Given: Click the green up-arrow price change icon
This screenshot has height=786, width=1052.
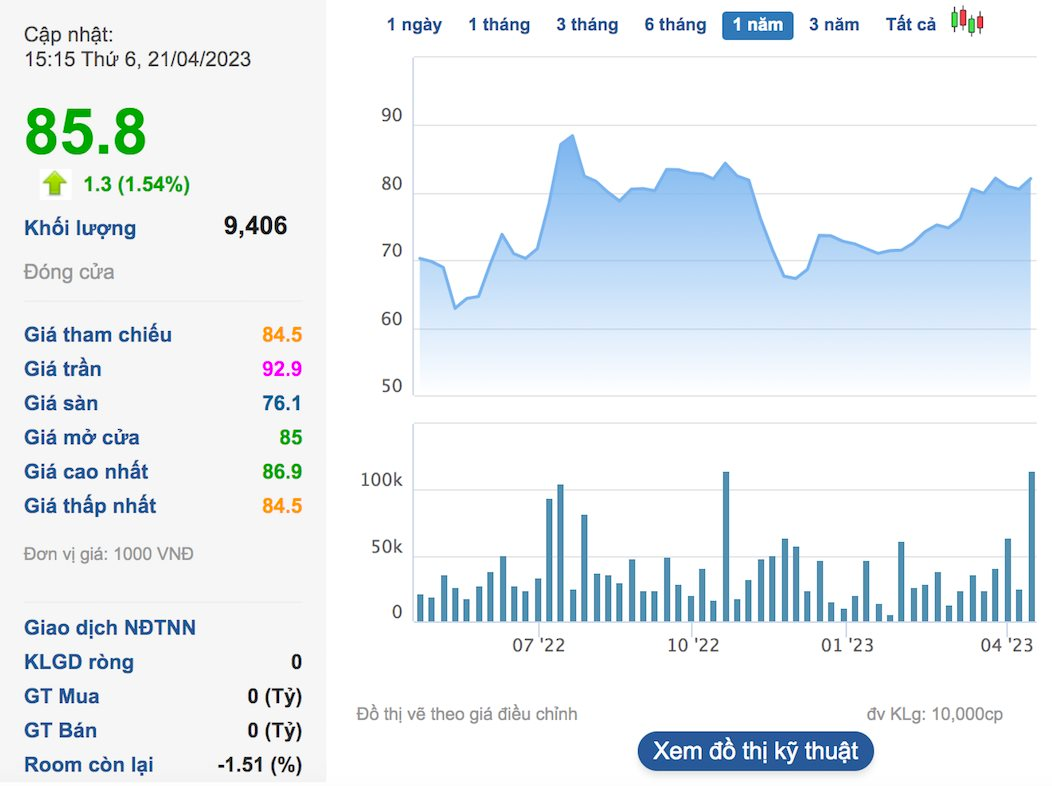Looking at the screenshot, I should 55,183.
